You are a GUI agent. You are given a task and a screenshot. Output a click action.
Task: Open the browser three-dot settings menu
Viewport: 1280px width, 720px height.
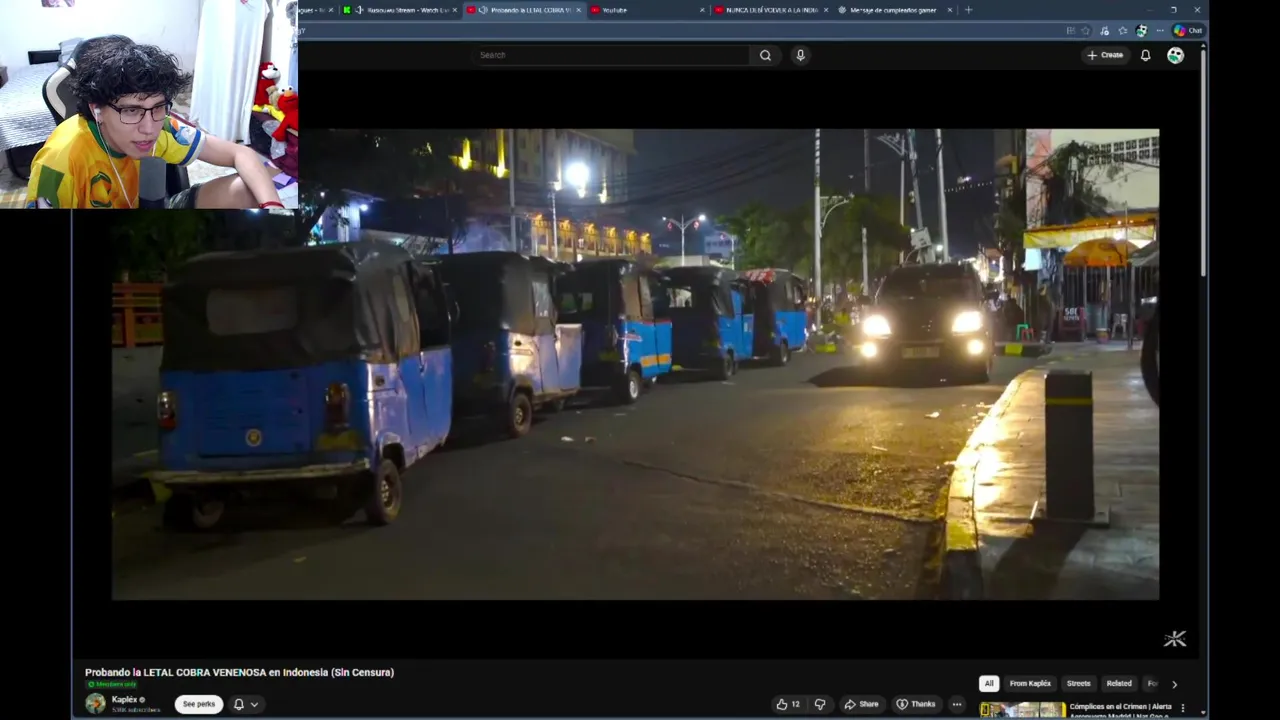(1160, 31)
